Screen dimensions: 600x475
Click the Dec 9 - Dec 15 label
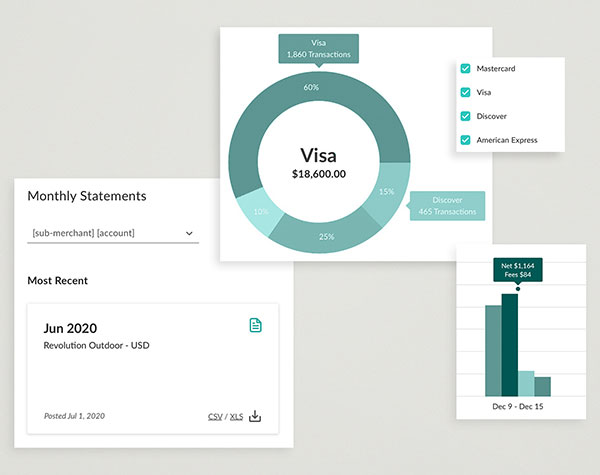point(518,406)
